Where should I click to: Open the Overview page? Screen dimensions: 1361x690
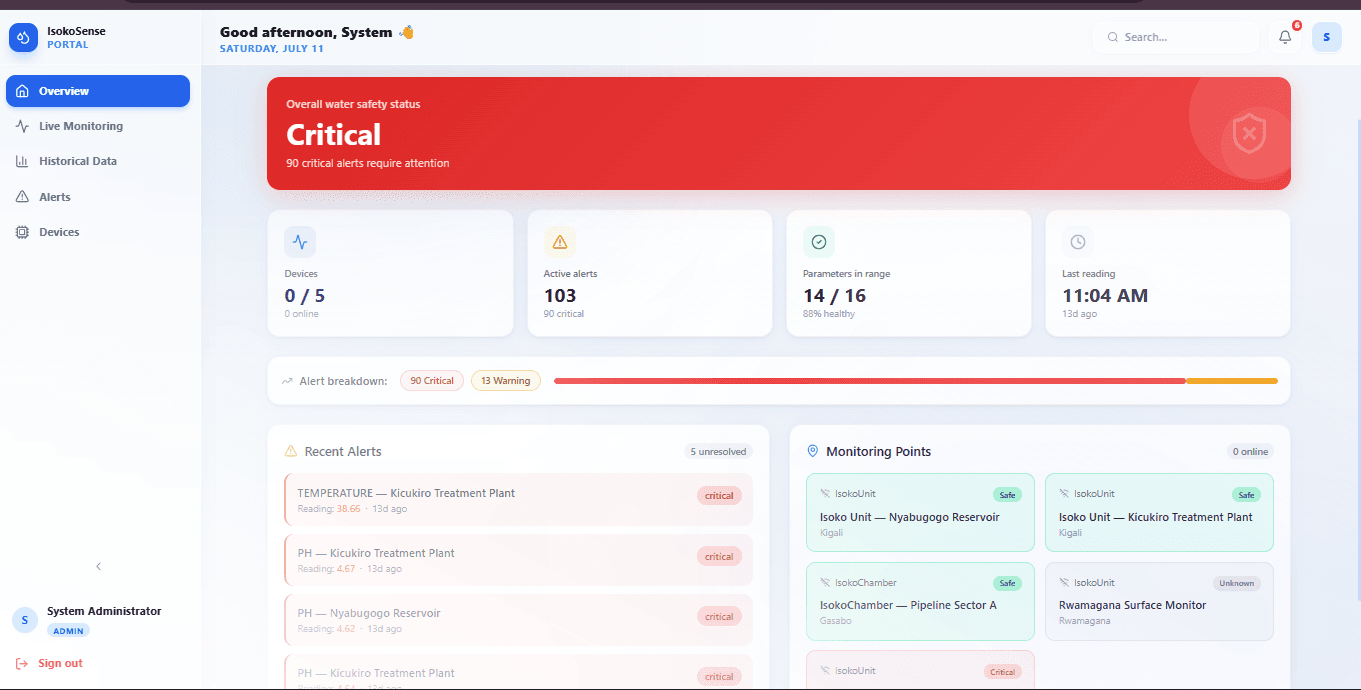click(x=98, y=91)
